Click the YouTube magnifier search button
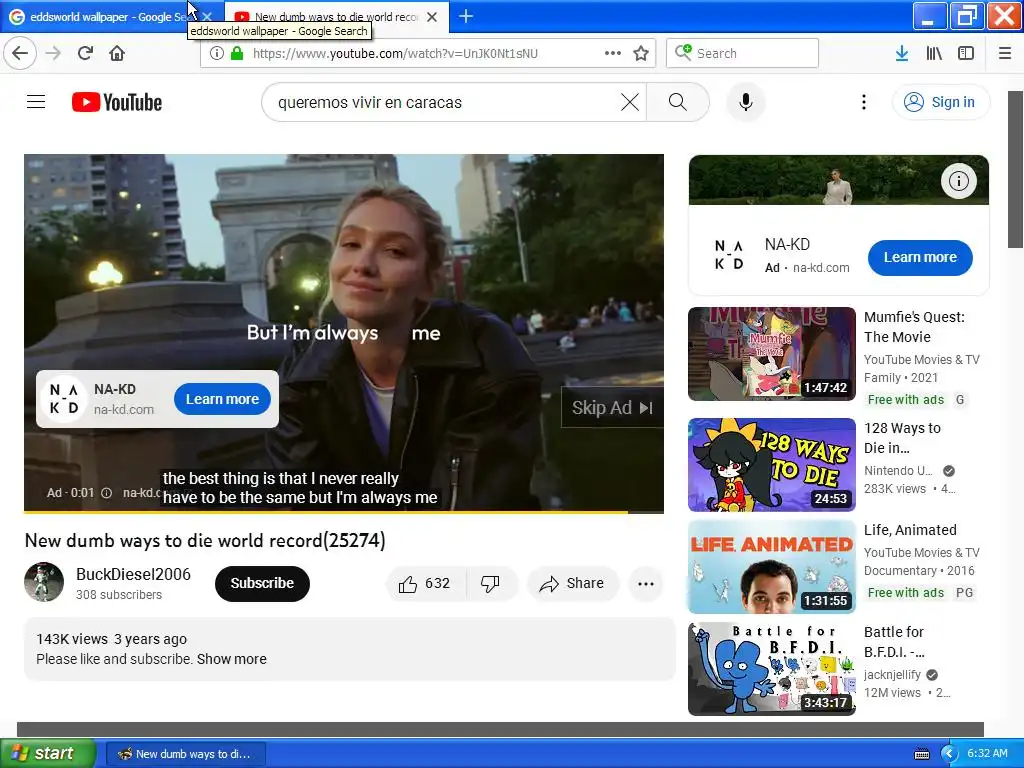Image resolution: width=1024 pixels, height=768 pixels. coord(678,102)
